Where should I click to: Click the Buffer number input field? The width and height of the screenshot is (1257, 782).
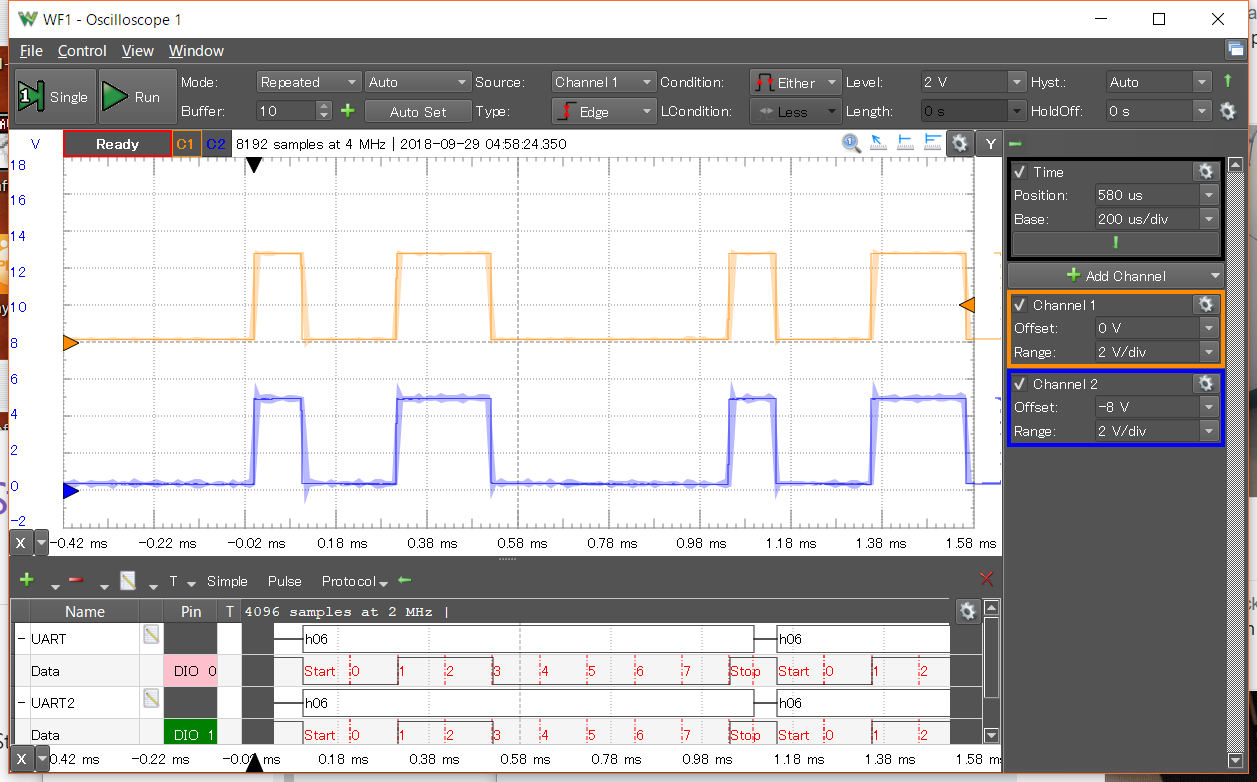tap(286, 111)
